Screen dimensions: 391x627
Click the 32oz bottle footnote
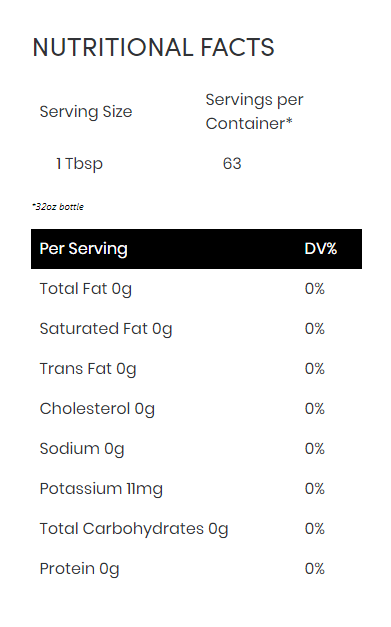pyautogui.click(x=58, y=207)
